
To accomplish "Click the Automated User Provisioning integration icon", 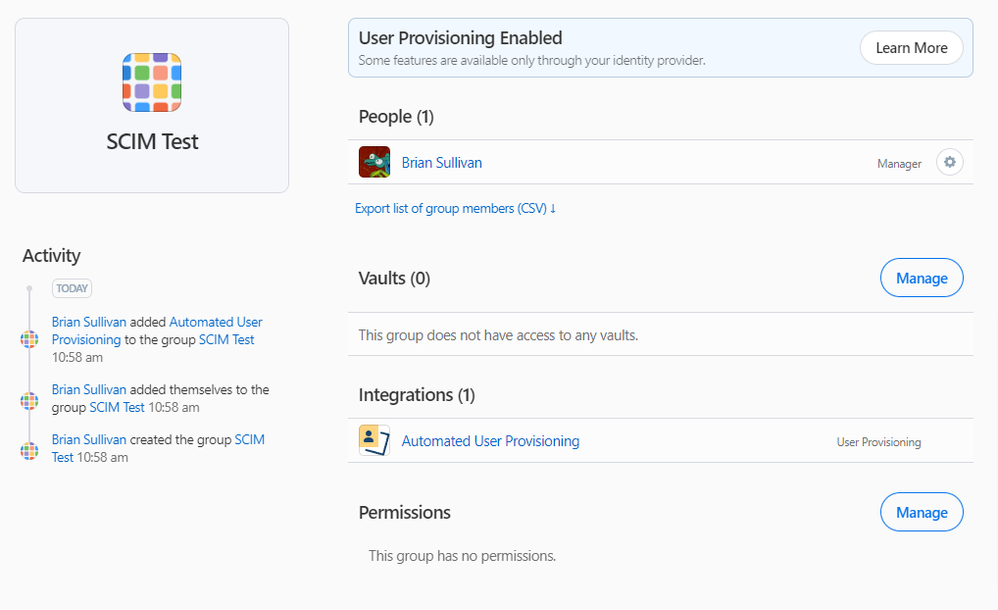I will (x=374, y=441).
